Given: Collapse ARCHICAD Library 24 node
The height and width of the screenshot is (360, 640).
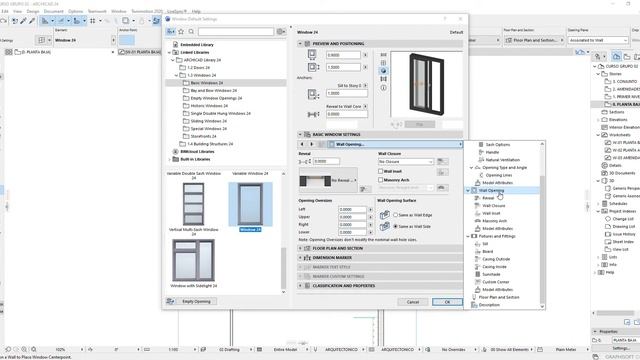Looking at the screenshot, I should coord(173,60).
